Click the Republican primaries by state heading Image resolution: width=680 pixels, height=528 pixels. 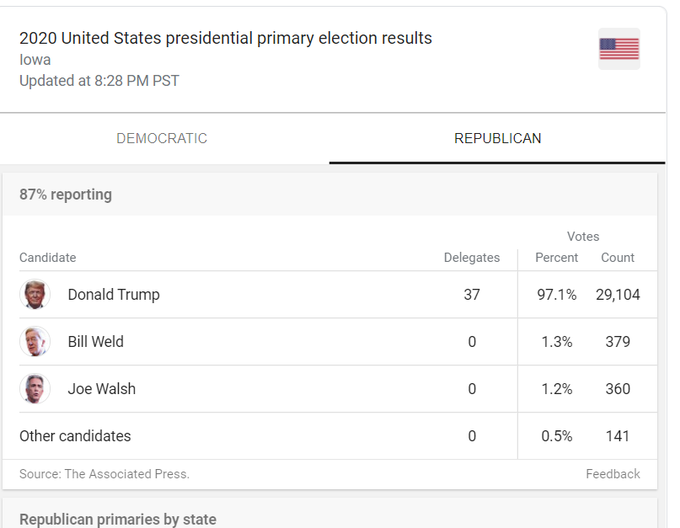118,519
